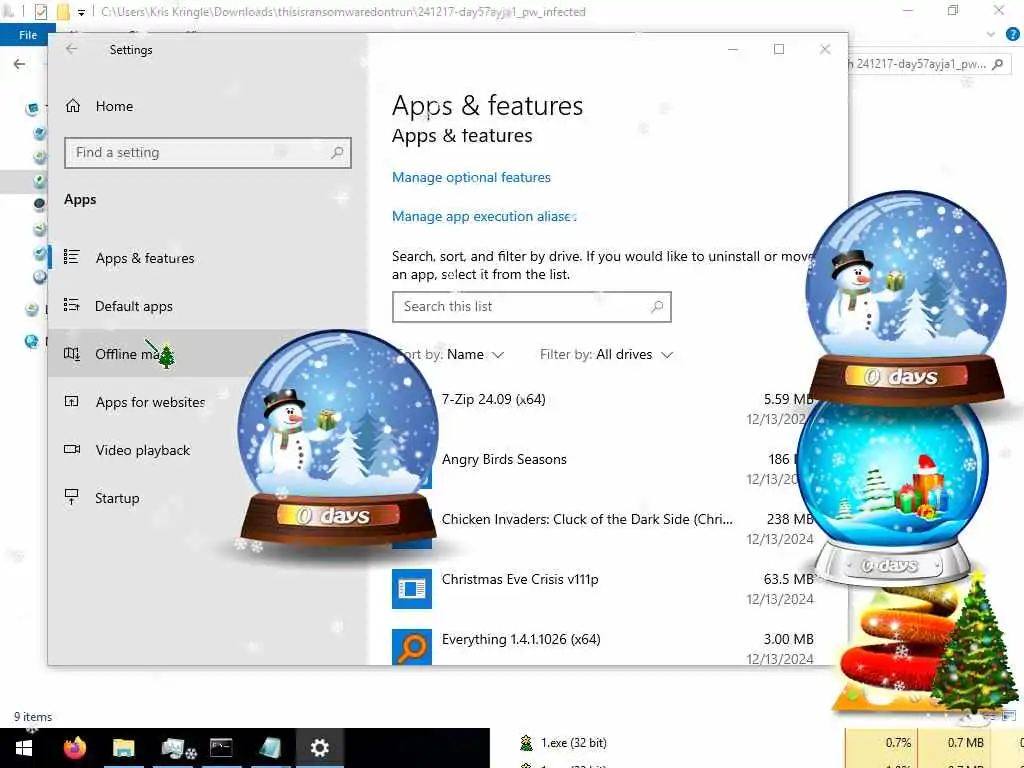Click the Startup monitor icon
1024x768 pixels.
(72, 497)
